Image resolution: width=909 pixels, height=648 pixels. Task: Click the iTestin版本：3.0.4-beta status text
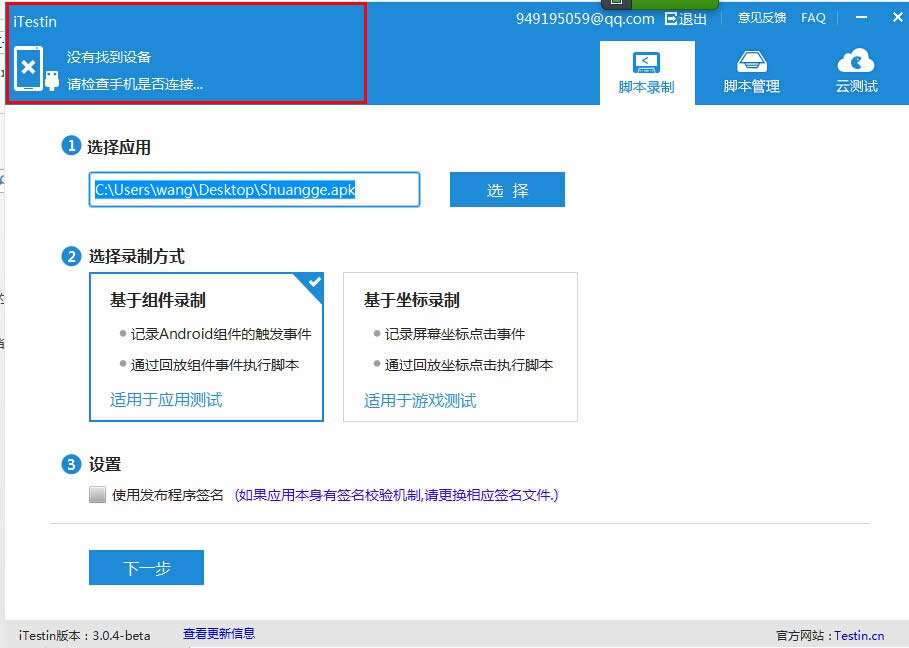tap(85, 635)
